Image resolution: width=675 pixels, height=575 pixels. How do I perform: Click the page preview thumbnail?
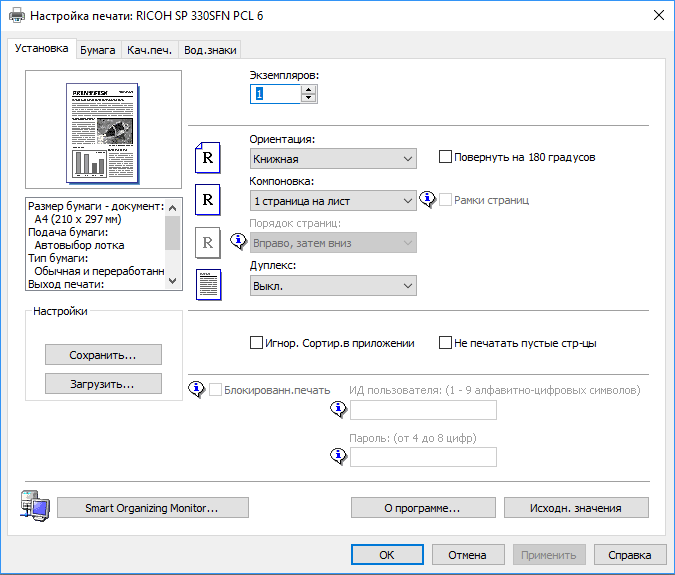tap(105, 131)
